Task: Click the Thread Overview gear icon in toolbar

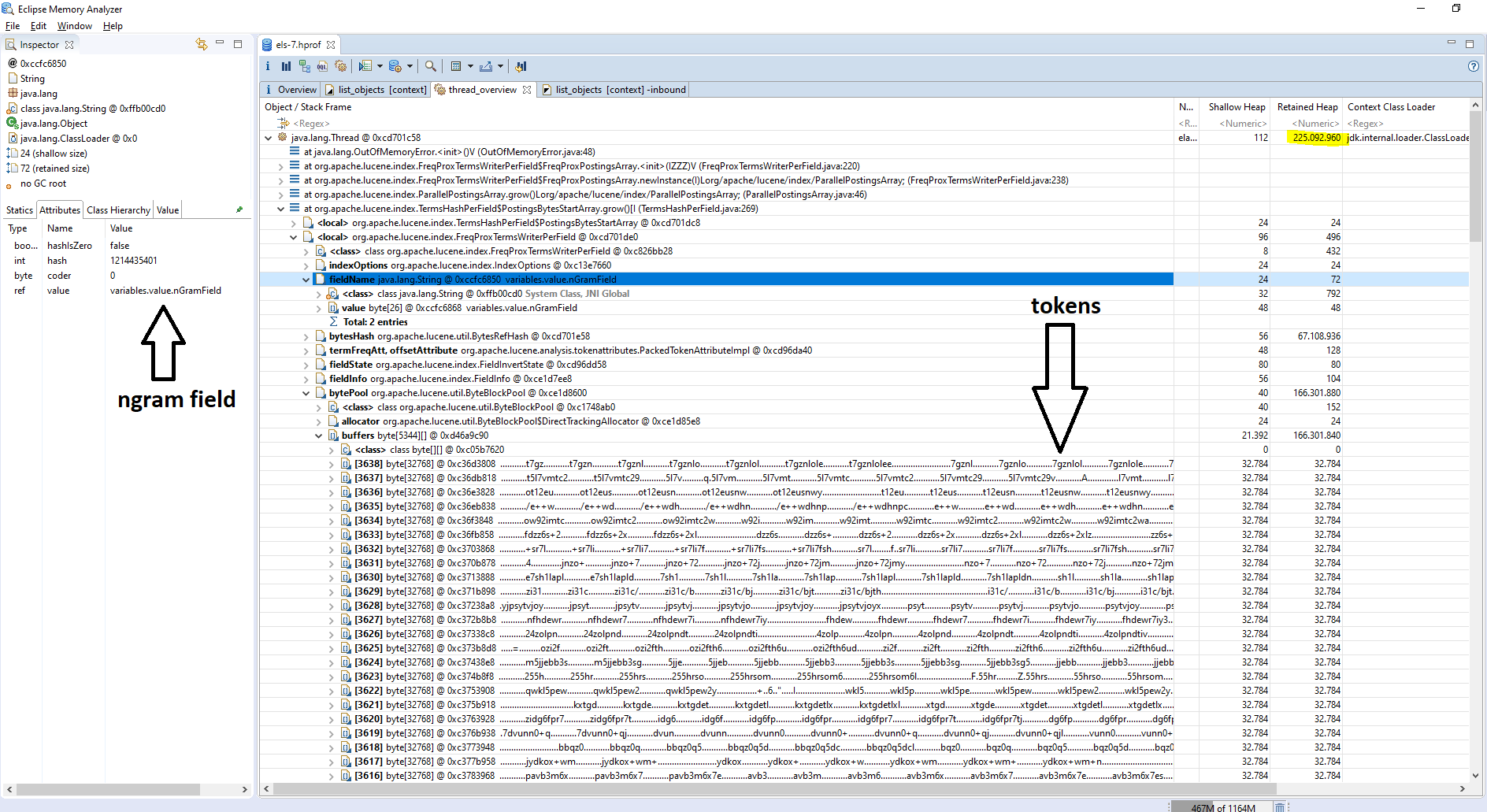Action: pos(340,67)
